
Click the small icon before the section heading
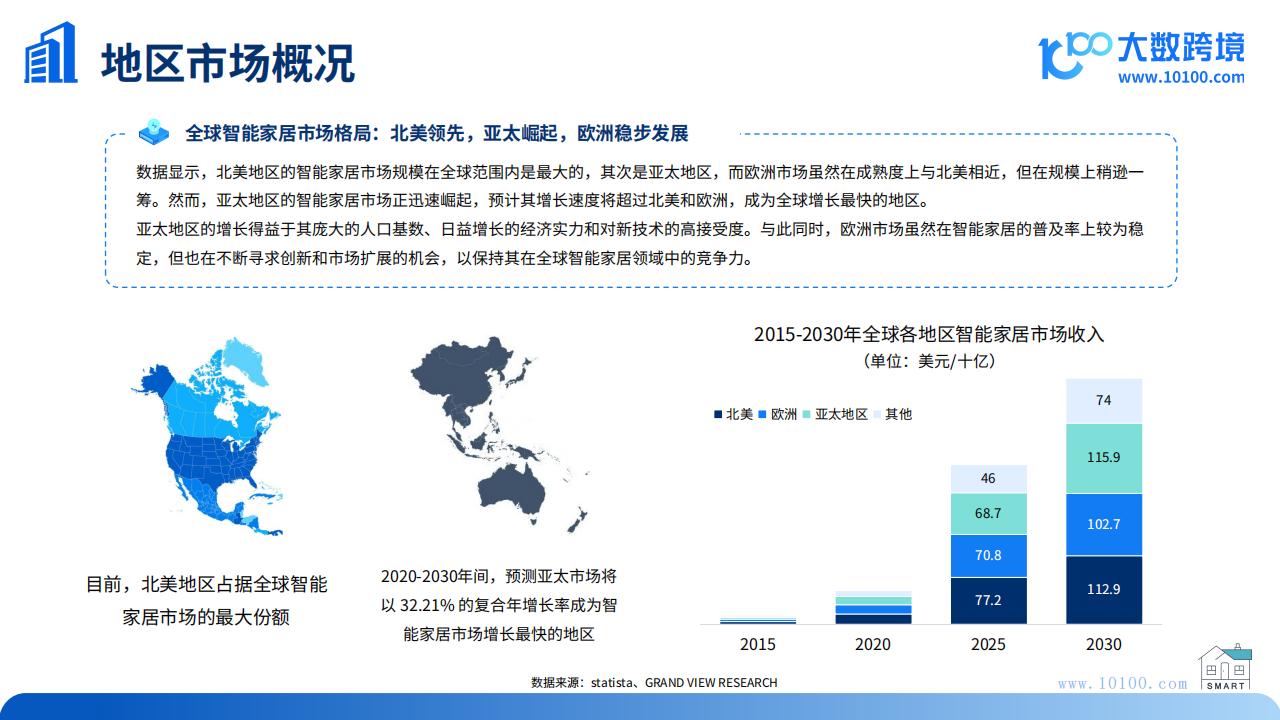click(157, 133)
